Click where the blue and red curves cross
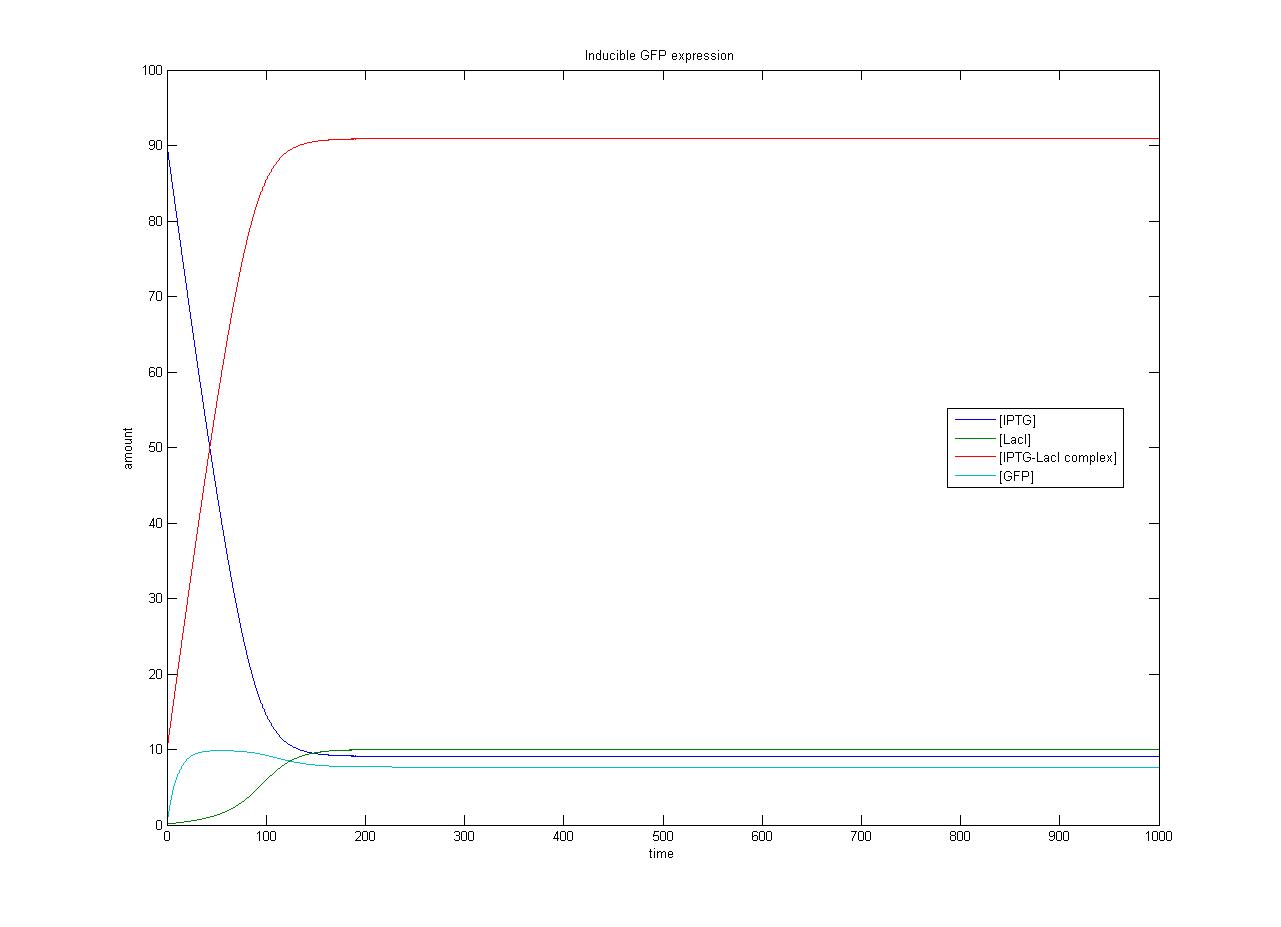 tap(210, 447)
